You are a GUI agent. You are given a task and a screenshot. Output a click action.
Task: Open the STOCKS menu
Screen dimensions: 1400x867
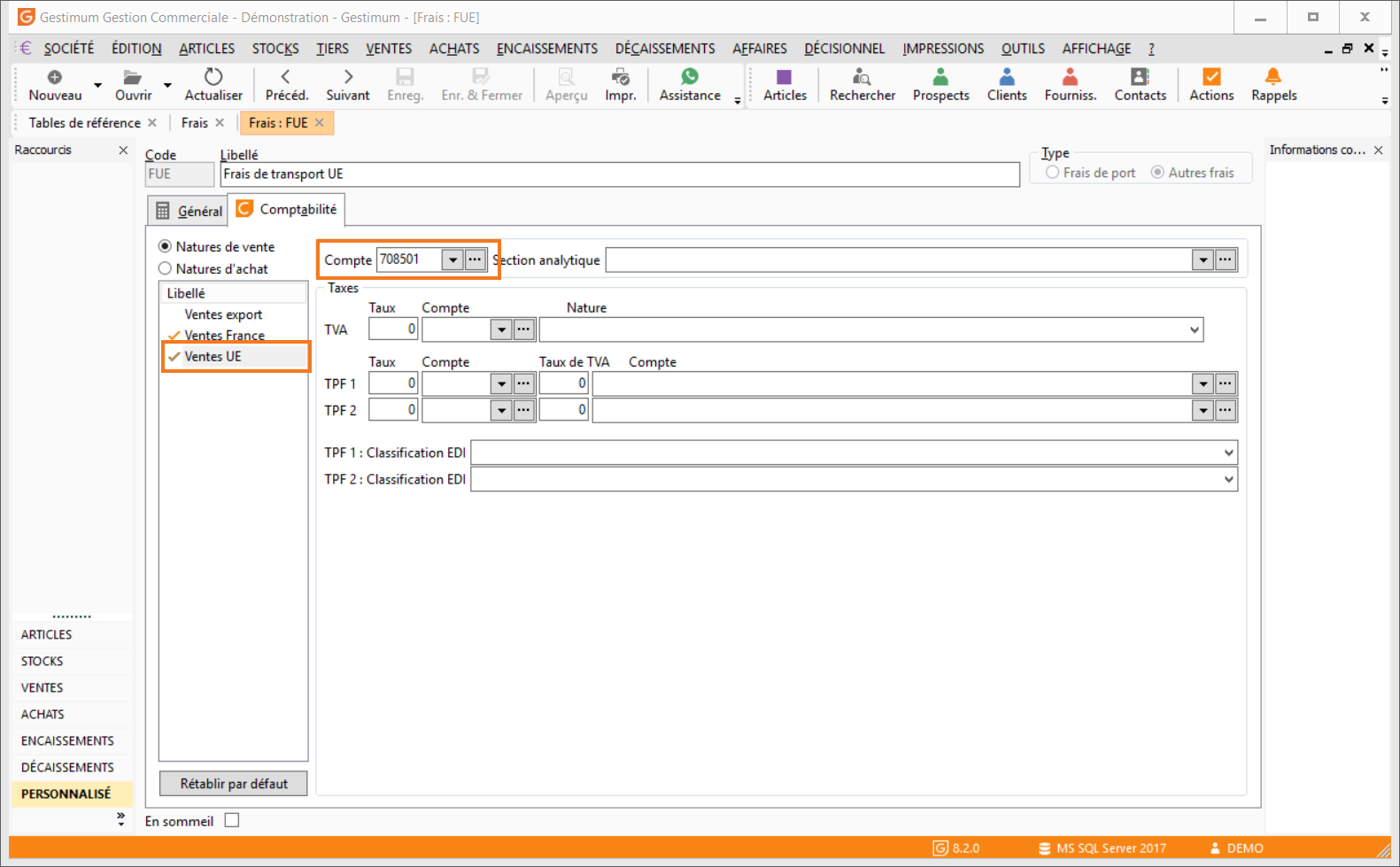coord(275,49)
